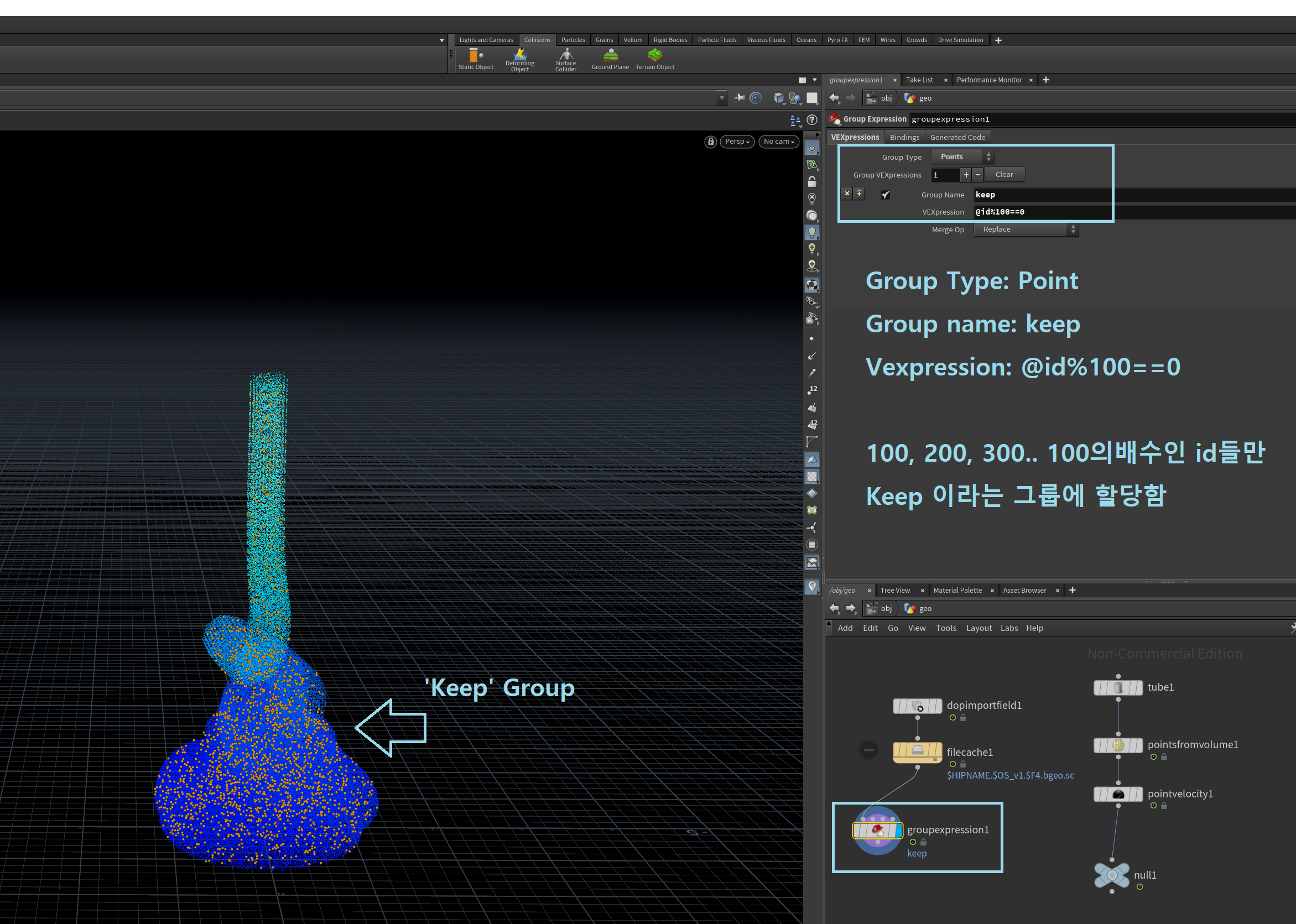1296x924 pixels.
Task: Click the plus button for Group VEXpressions
Action: [x=966, y=175]
